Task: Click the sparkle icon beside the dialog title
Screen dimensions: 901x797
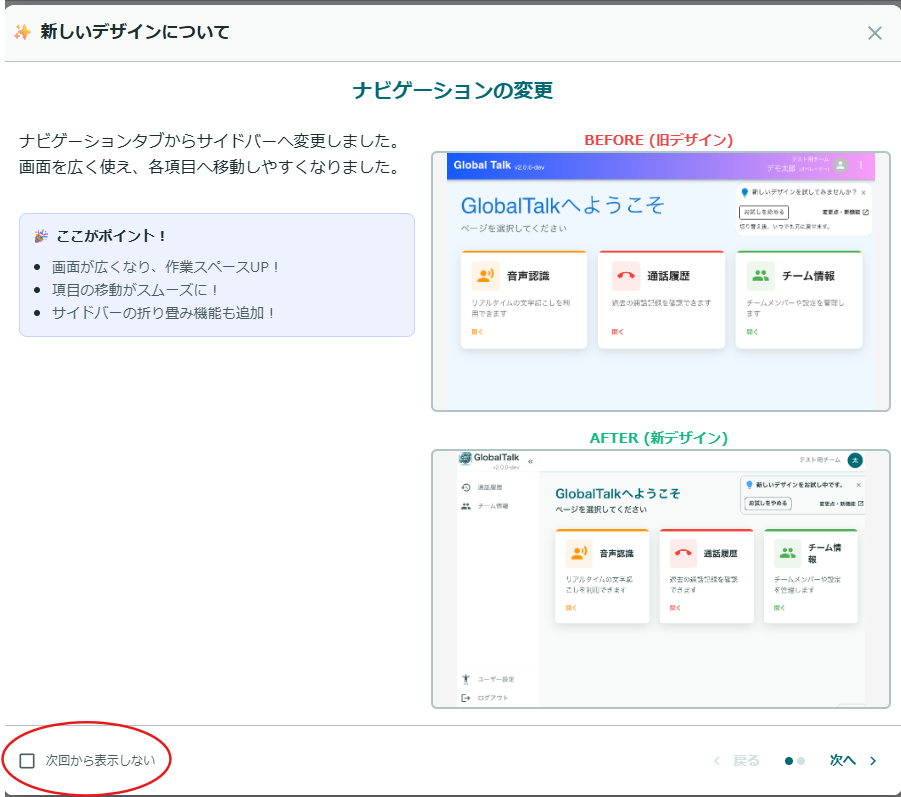Action: [x=22, y=32]
